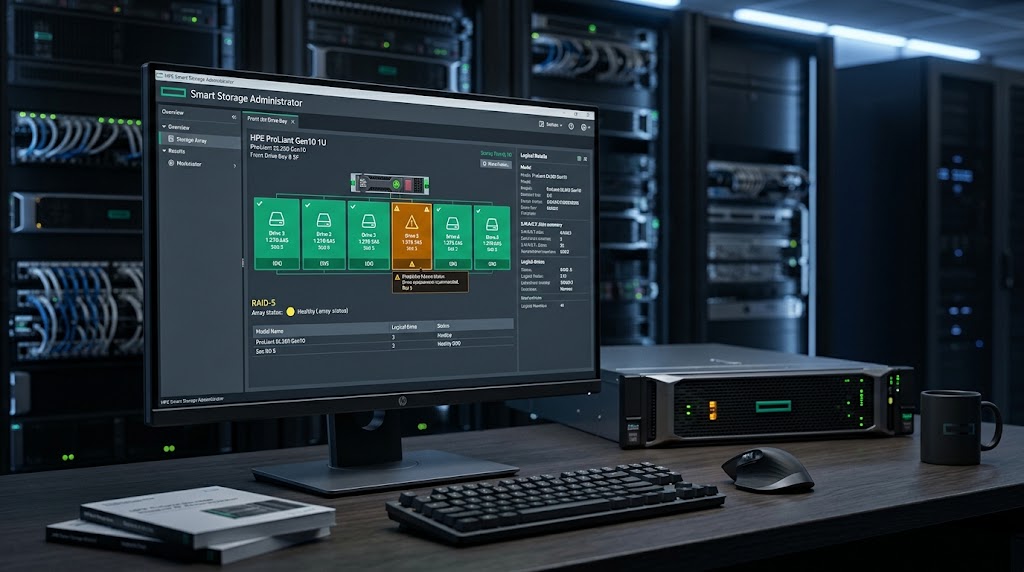Click the S.M.A.R.T. summary heading in details panel

(541, 225)
